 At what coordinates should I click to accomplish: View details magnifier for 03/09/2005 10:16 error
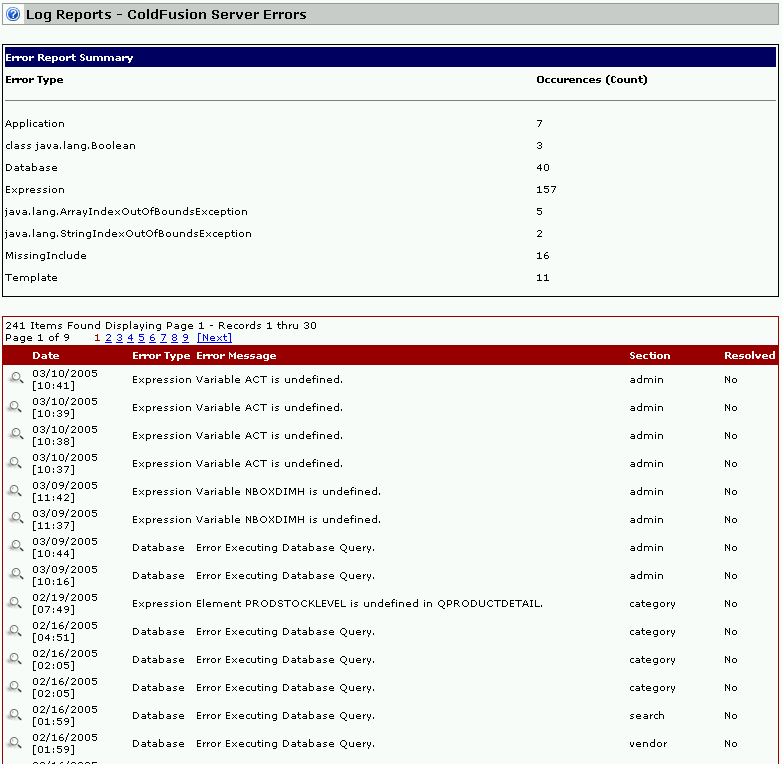(x=16, y=573)
